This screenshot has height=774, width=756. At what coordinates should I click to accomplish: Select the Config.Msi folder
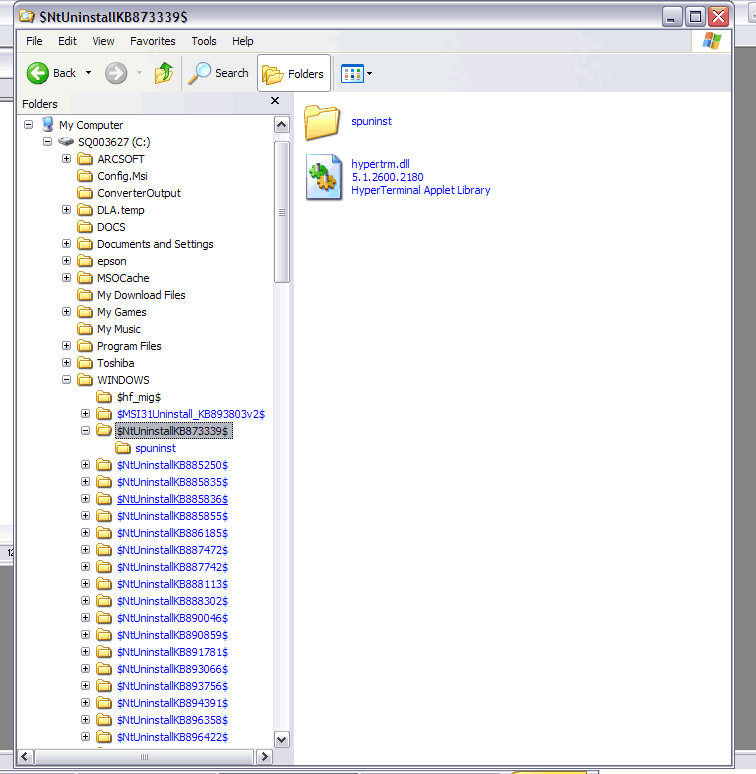(x=112, y=176)
